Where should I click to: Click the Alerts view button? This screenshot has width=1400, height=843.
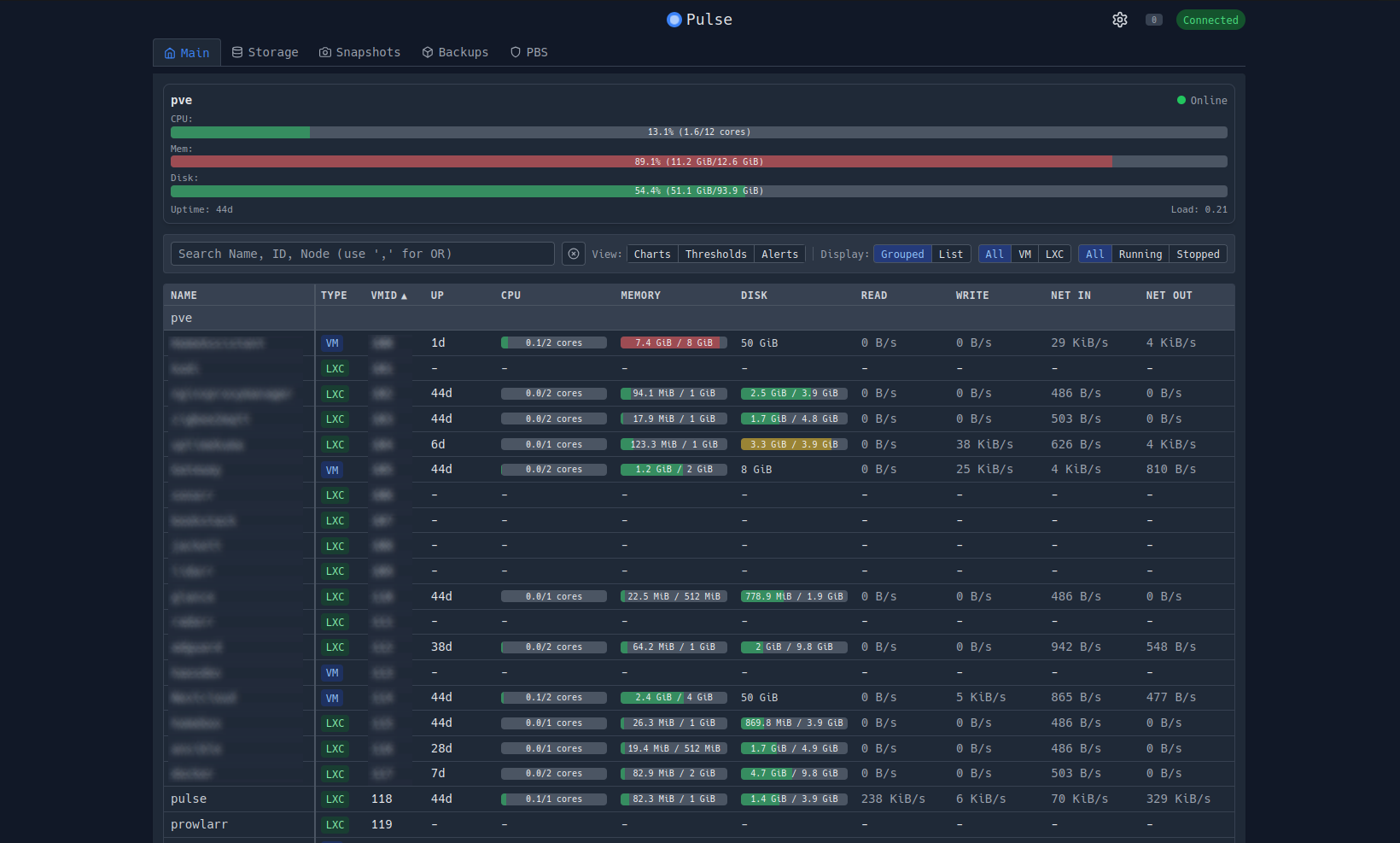(779, 254)
